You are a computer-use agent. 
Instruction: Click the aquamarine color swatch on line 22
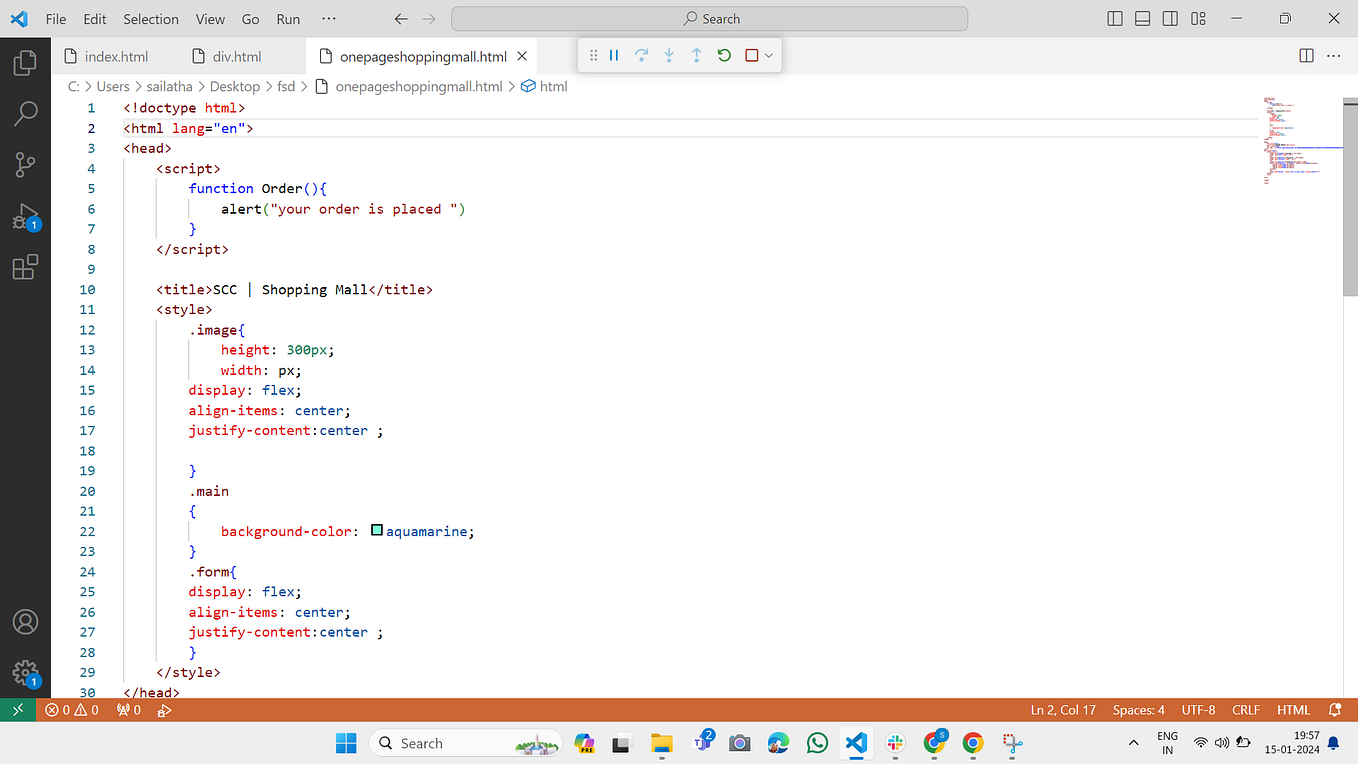click(x=376, y=530)
